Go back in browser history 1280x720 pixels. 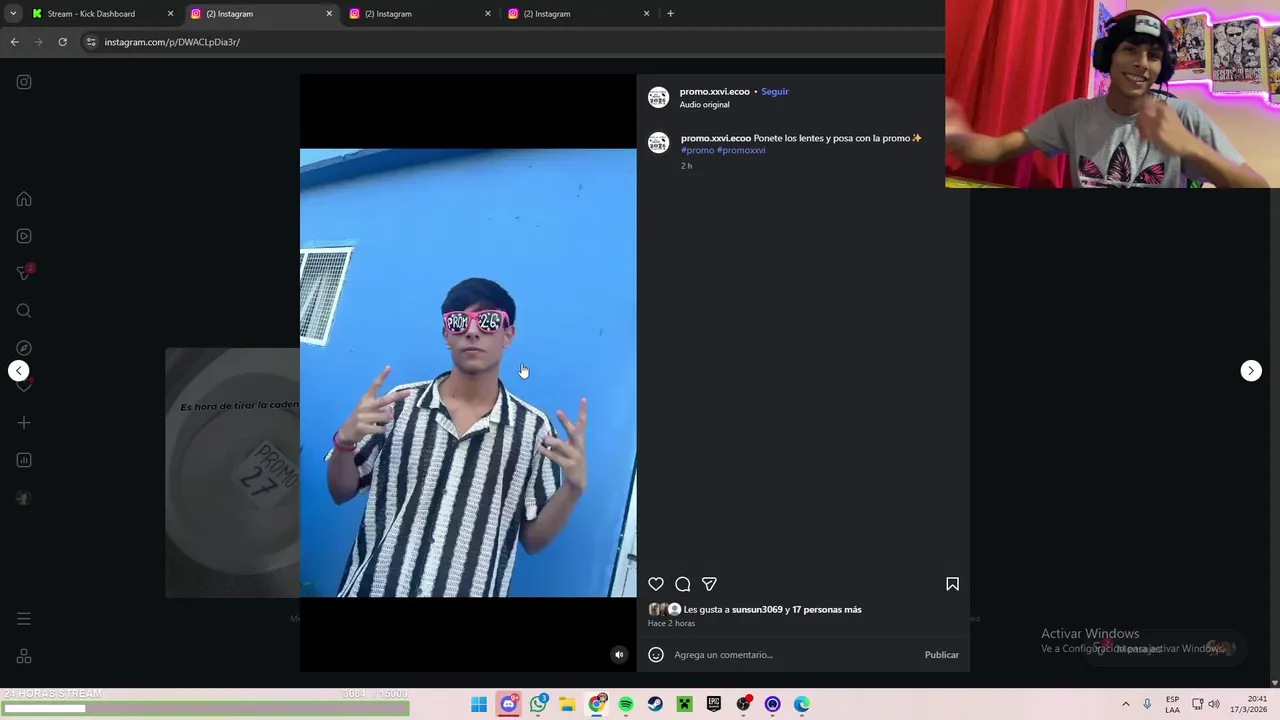[14, 42]
